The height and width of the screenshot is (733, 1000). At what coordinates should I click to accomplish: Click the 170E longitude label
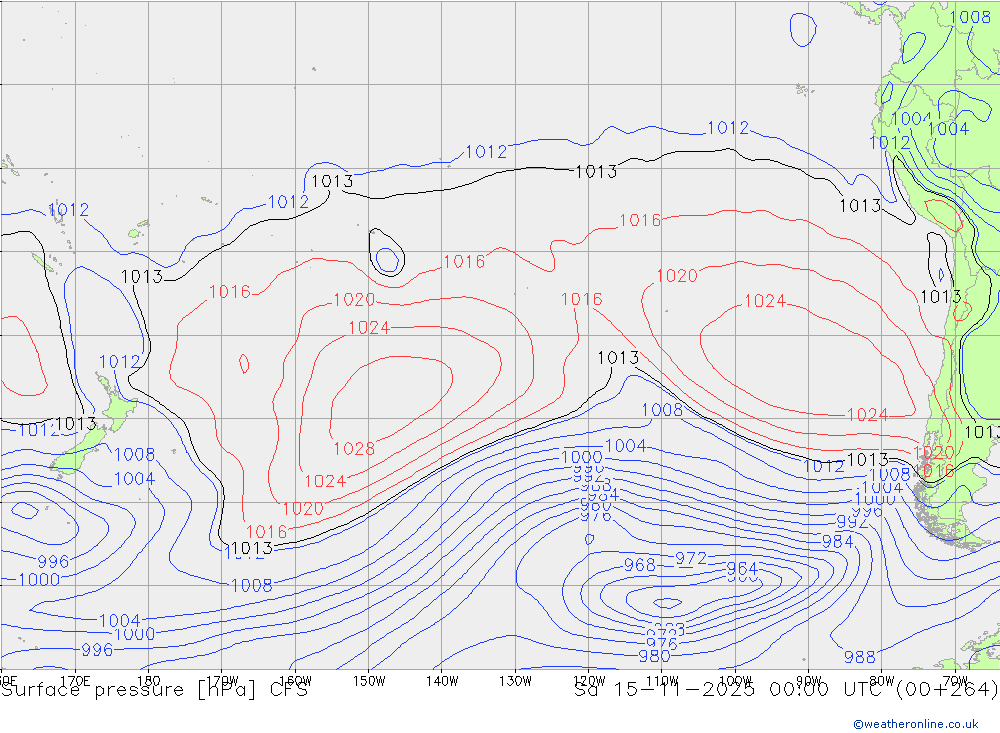[75, 681]
